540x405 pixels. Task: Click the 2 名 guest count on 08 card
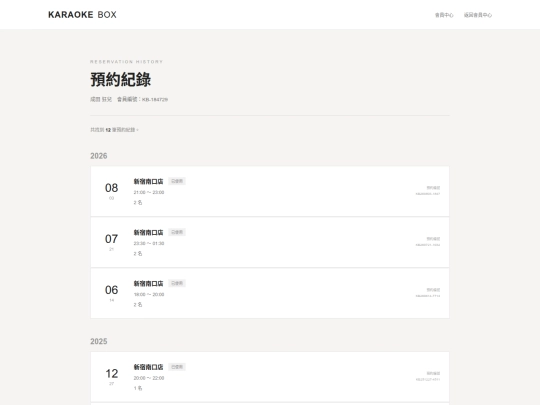coord(138,202)
